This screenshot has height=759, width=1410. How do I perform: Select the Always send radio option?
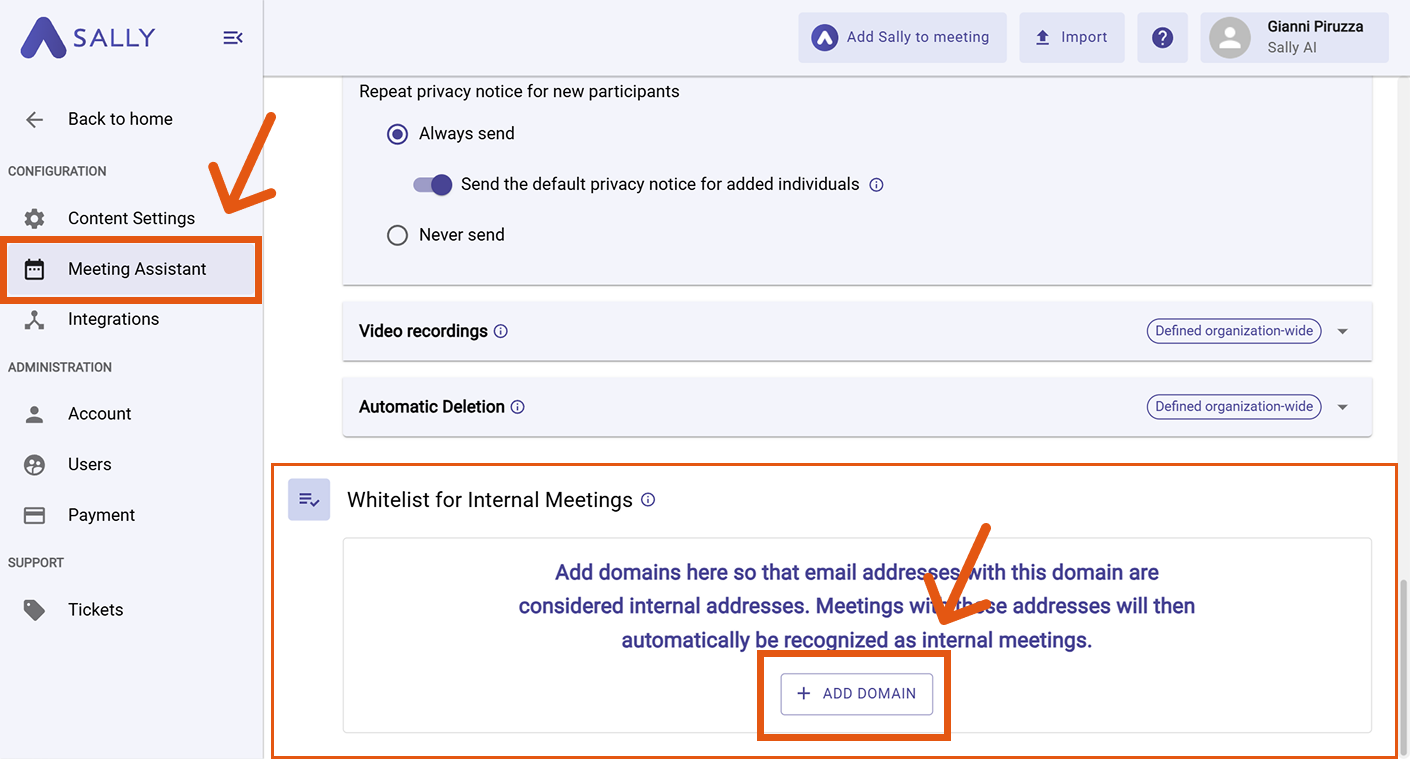click(398, 134)
